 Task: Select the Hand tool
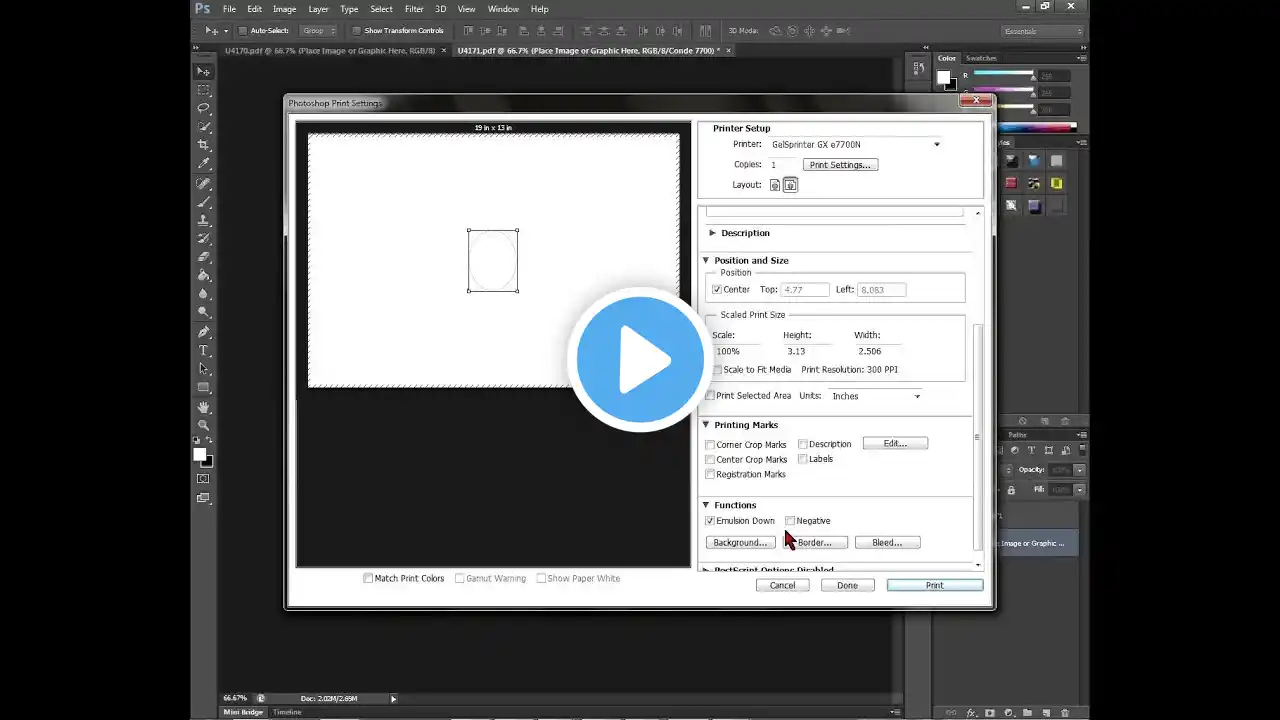(204, 408)
